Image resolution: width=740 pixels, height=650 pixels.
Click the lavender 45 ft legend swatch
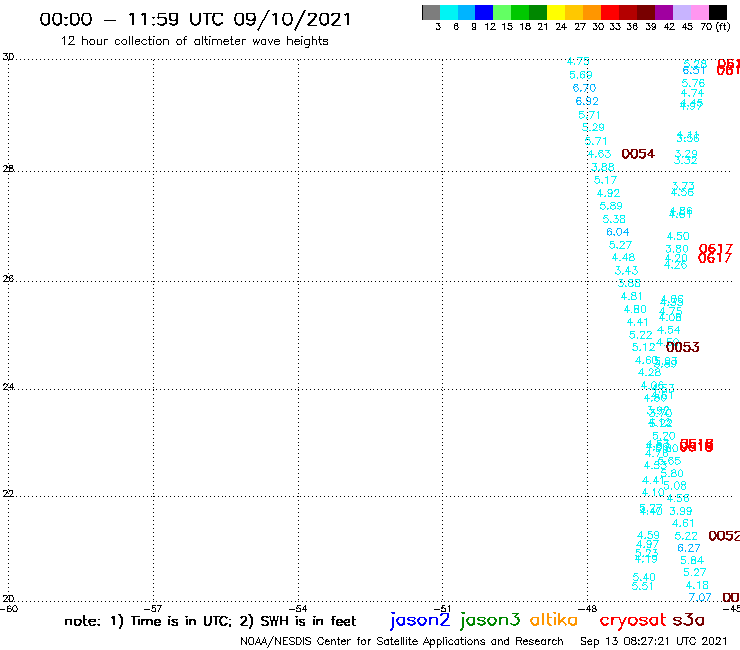pyautogui.click(x=681, y=12)
